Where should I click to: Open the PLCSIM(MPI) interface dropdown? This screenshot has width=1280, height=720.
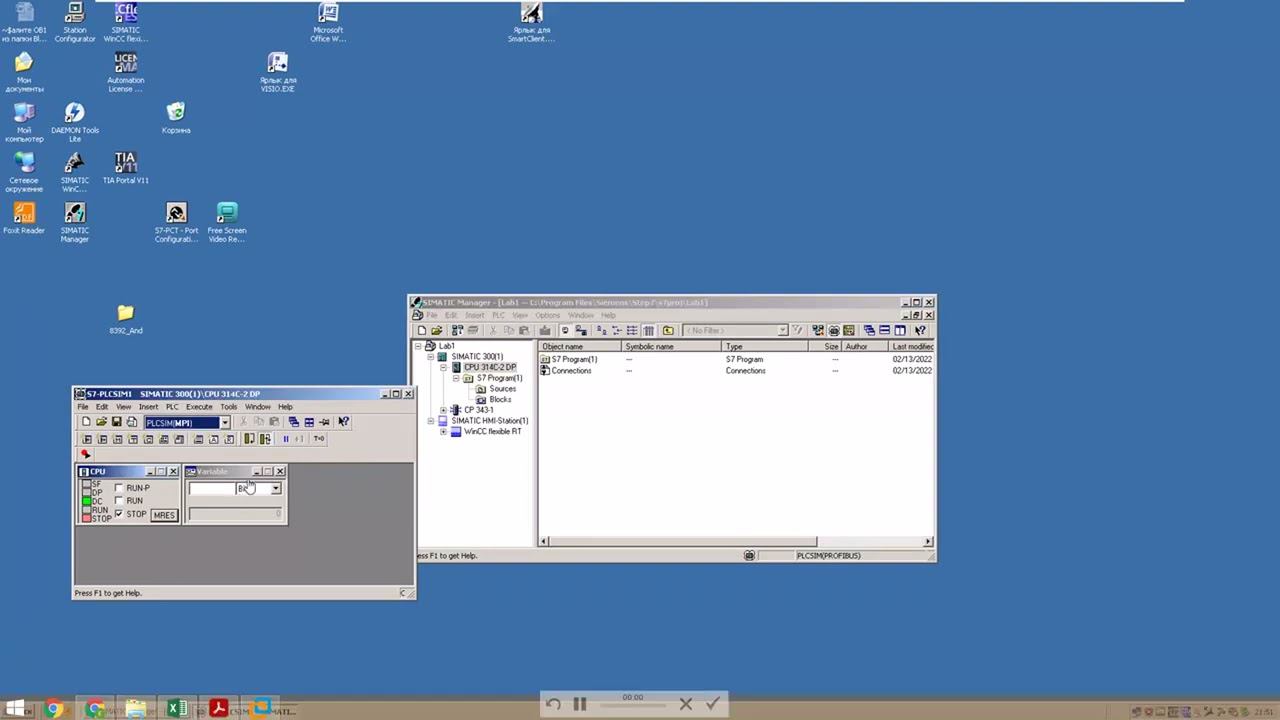[x=225, y=423]
